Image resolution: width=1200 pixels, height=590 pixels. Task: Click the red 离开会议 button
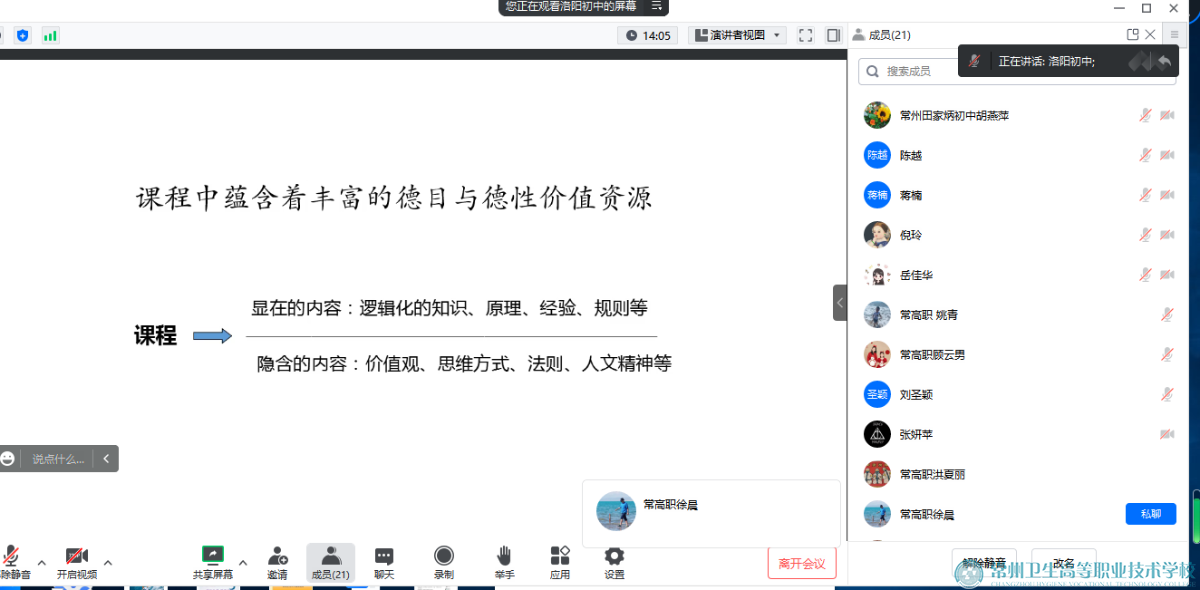click(801, 563)
